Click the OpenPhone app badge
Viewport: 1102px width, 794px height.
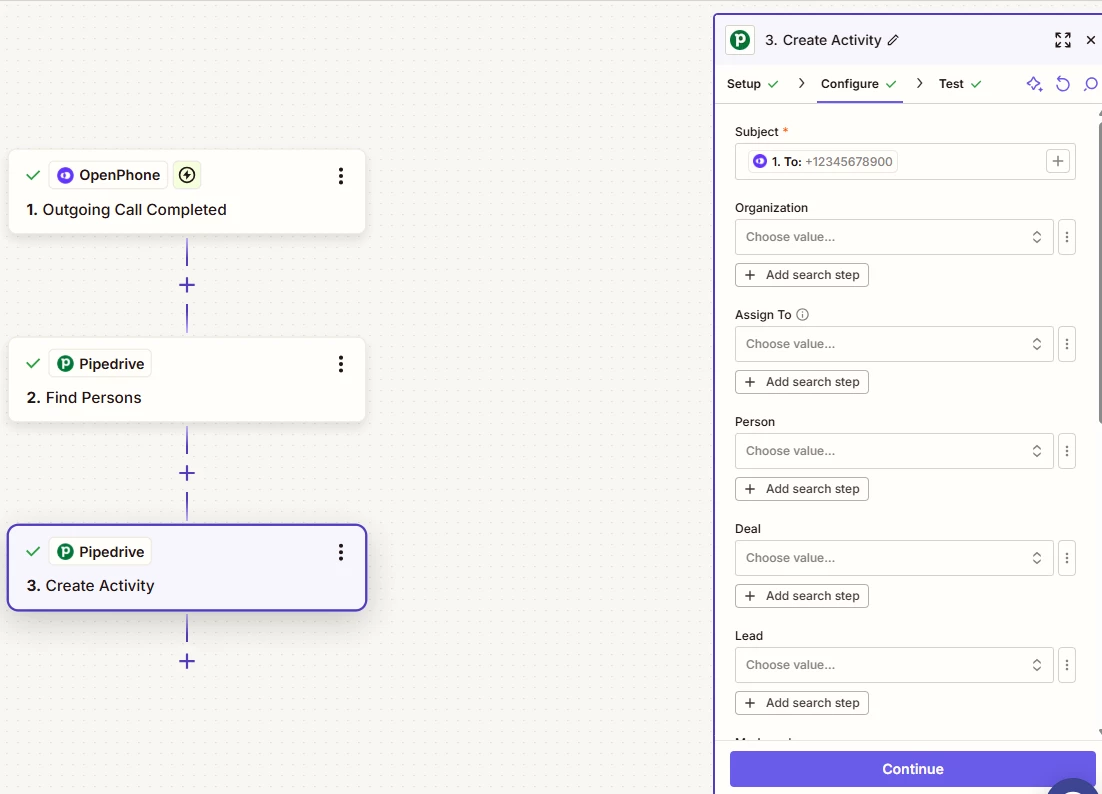[x=108, y=175]
